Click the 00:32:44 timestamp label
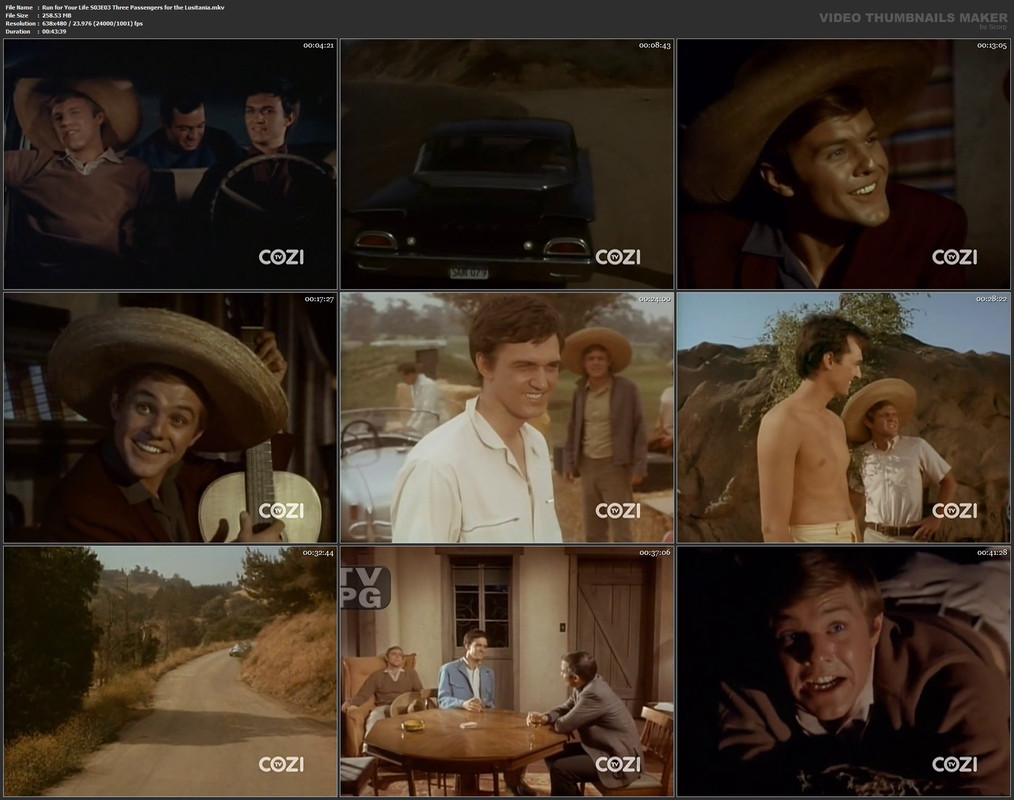 coord(318,552)
